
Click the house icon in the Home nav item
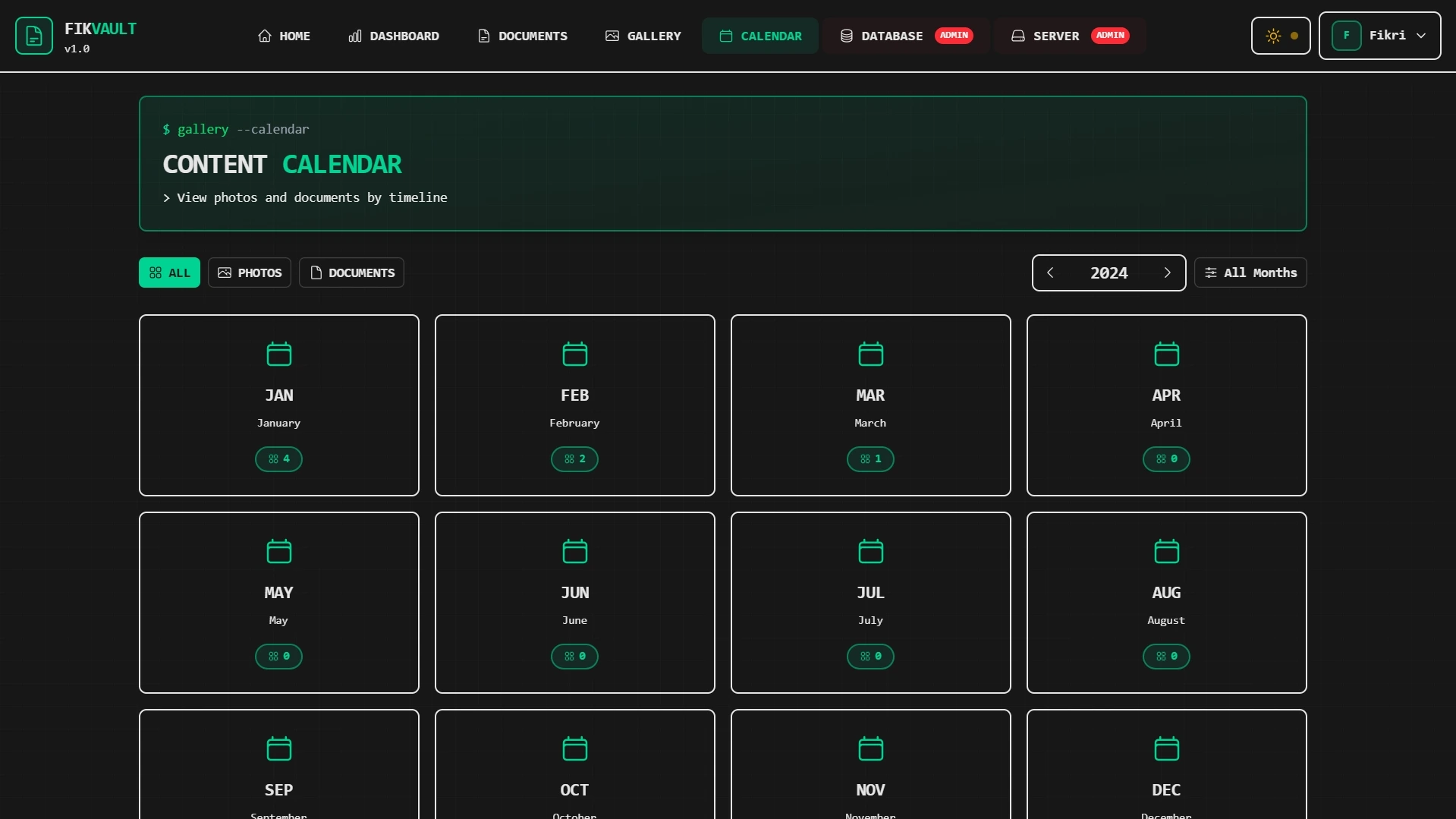click(265, 36)
